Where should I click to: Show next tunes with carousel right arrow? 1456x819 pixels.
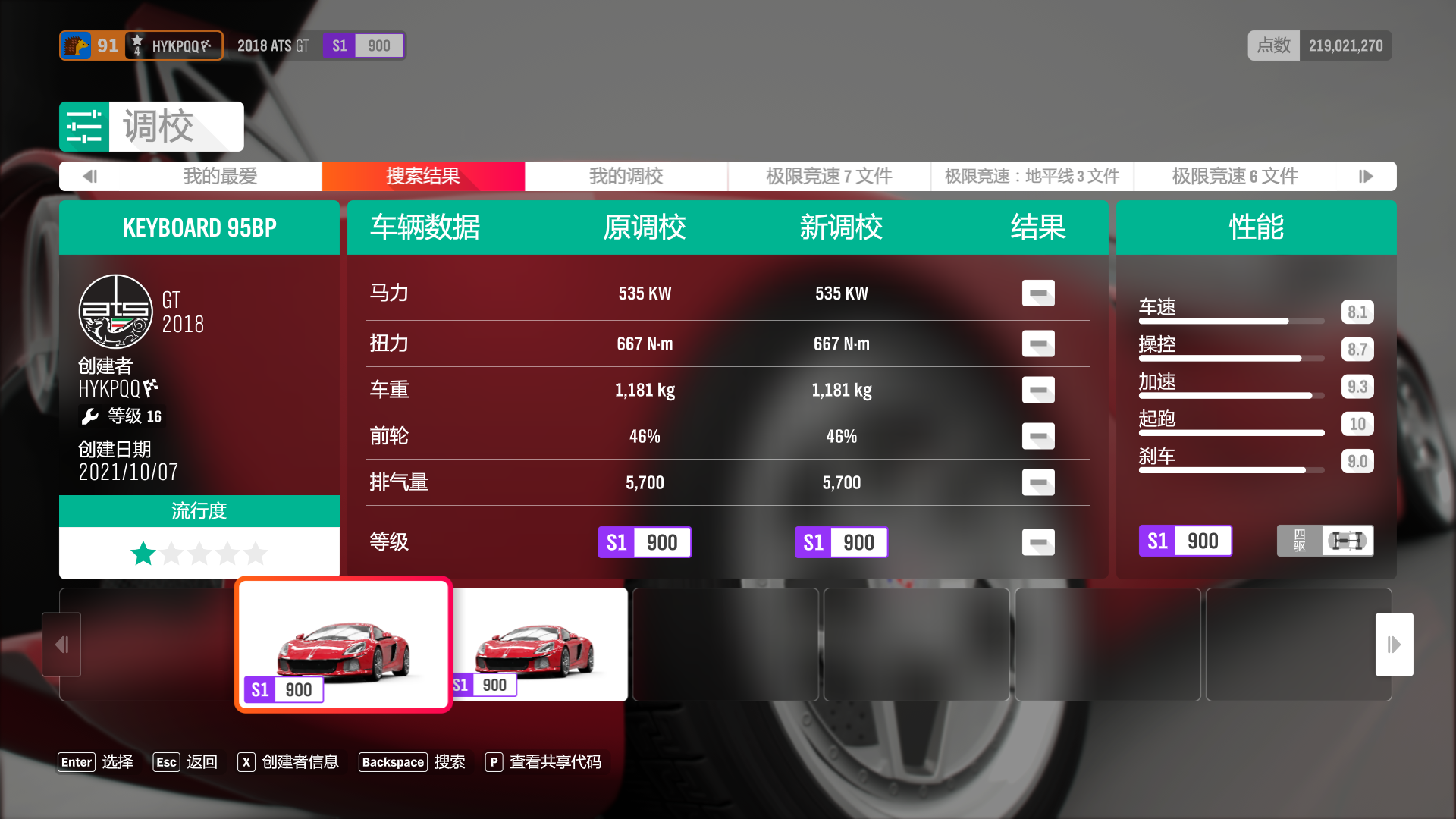tap(1394, 645)
